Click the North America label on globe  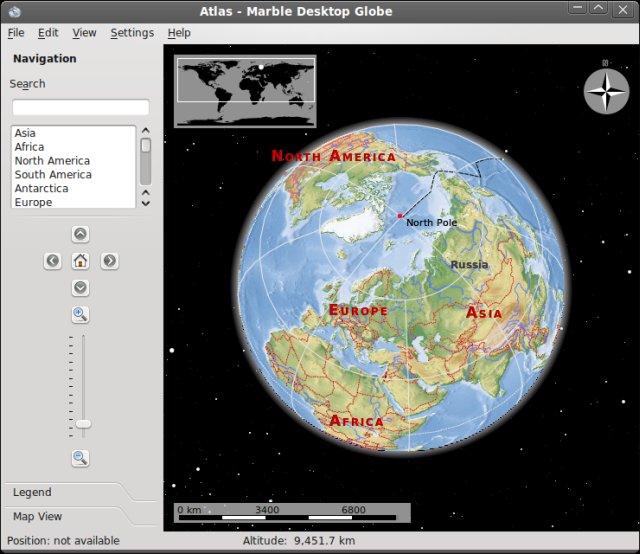[x=334, y=156]
